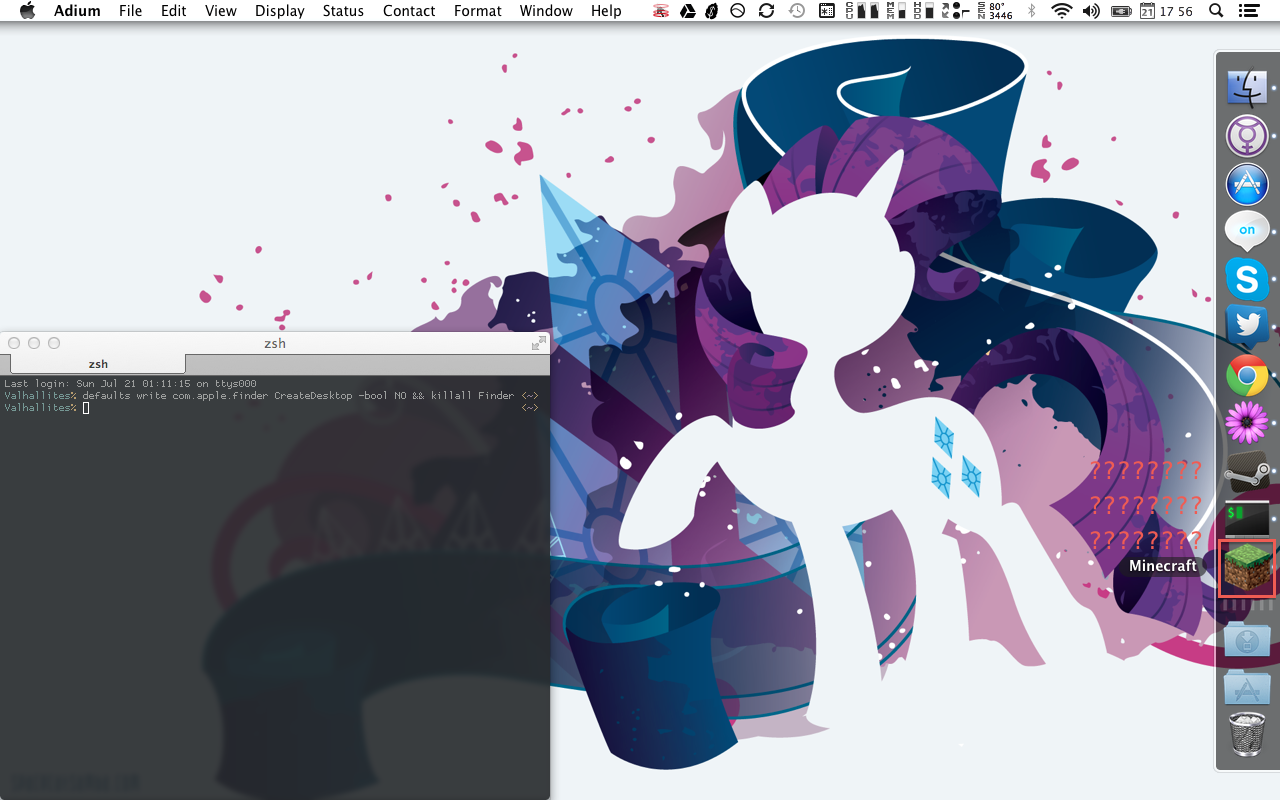Click the circle-slash icon in menu bar

point(738,11)
